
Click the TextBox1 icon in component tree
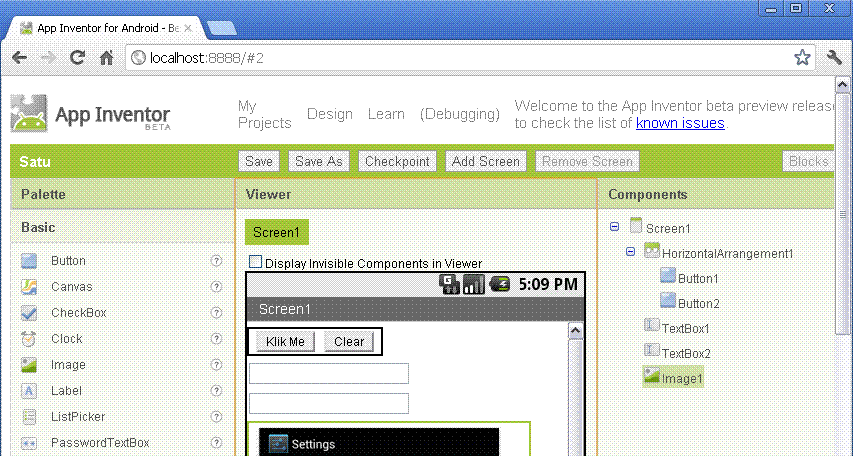click(x=652, y=325)
